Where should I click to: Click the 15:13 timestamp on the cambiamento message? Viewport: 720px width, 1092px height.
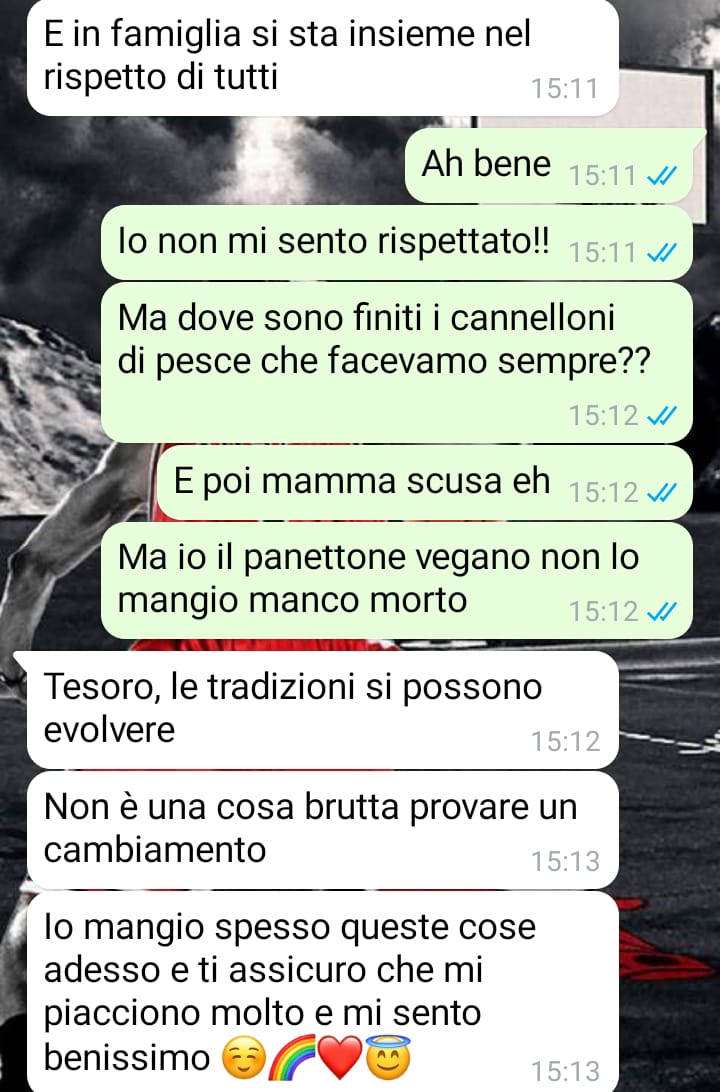coord(565,862)
